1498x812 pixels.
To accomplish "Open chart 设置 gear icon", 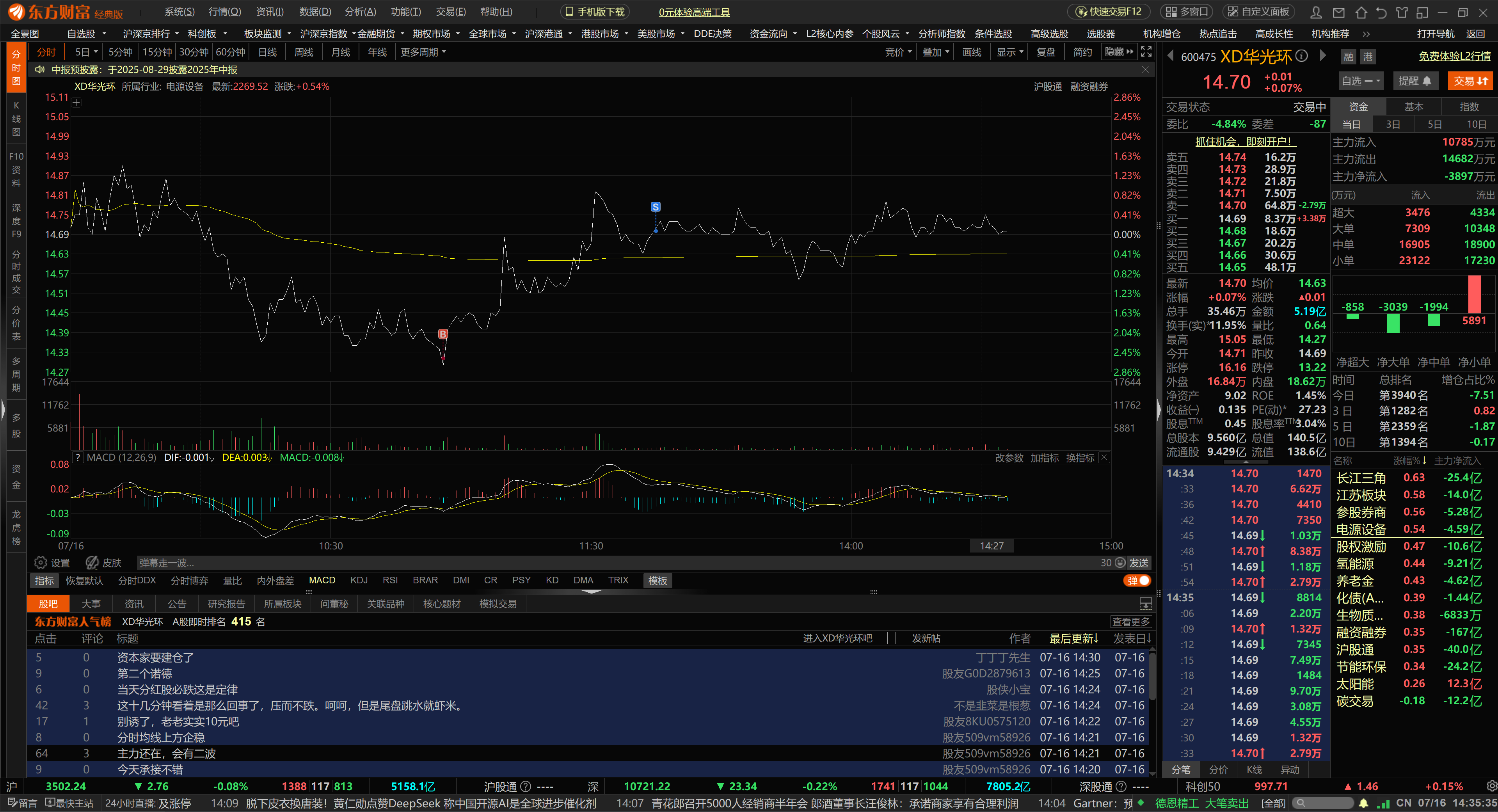I will 40,562.
